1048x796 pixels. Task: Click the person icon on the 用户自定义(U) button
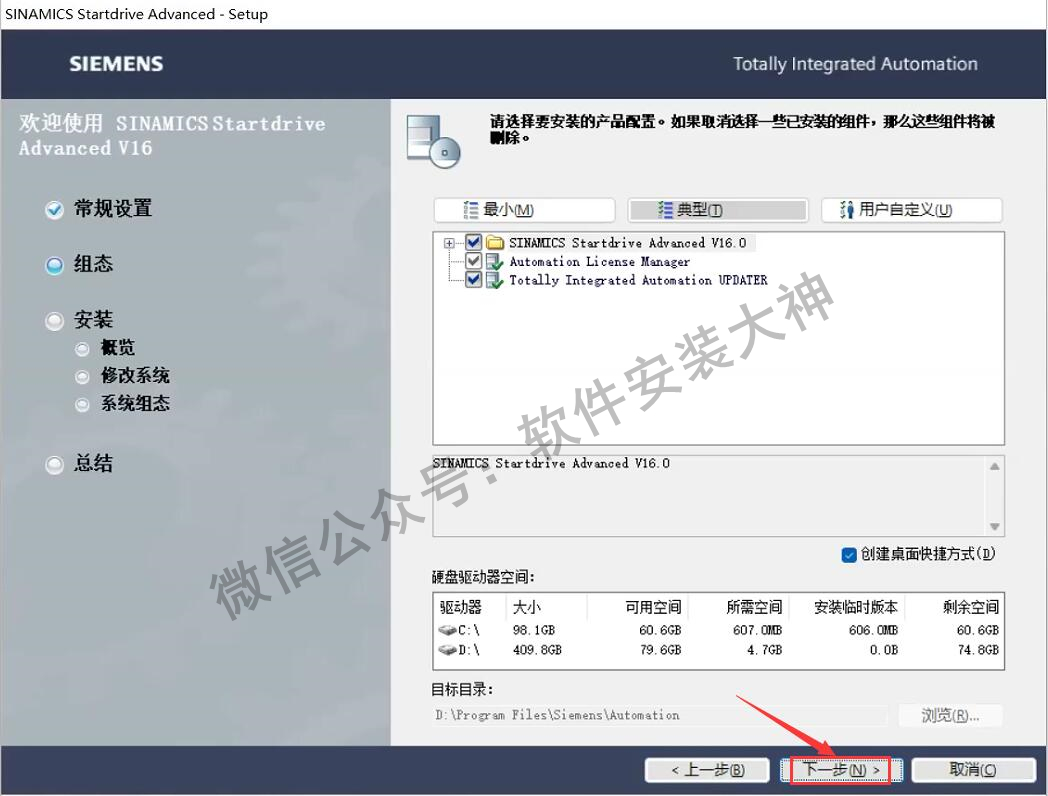click(847, 210)
